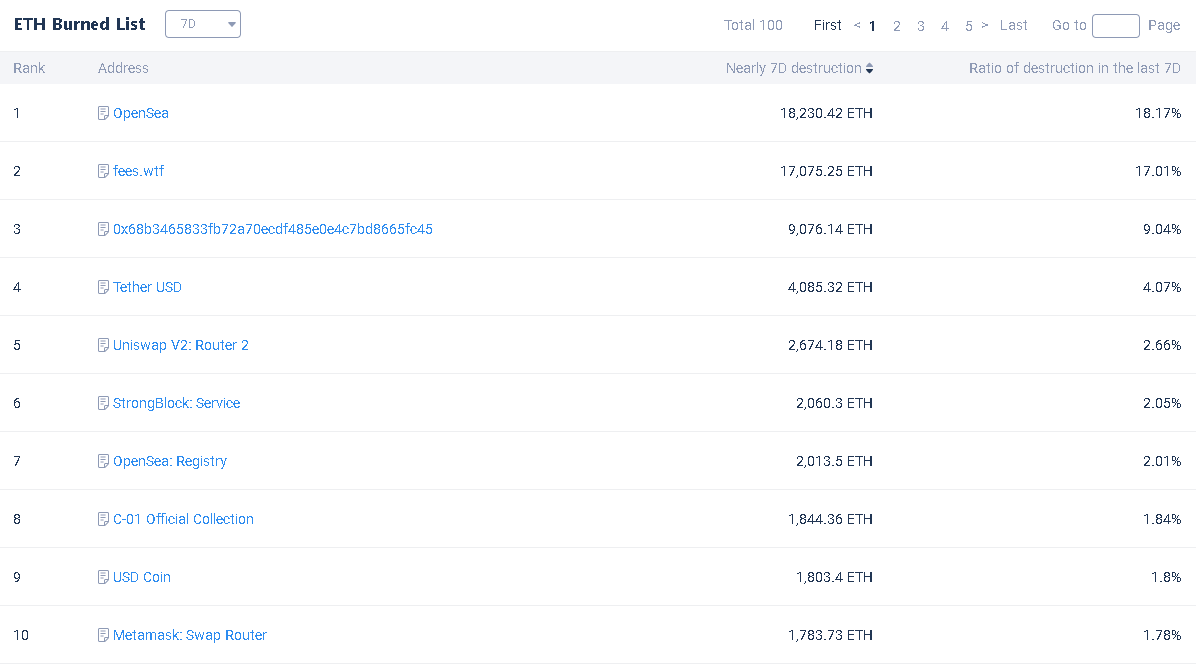Open the USD Coin address link
Viewport: 1196px width, 666px height.
click(142, 577)
